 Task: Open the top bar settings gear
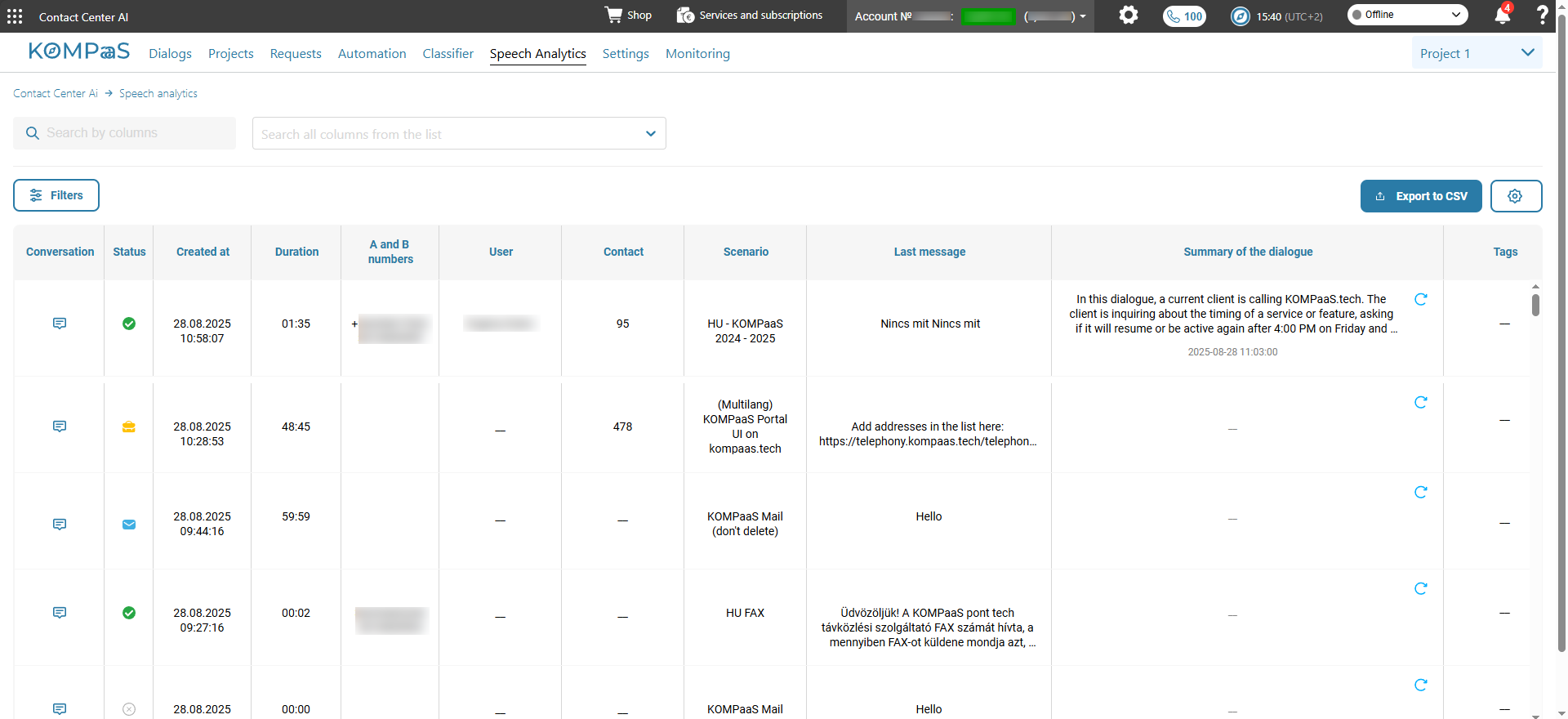1128,16
